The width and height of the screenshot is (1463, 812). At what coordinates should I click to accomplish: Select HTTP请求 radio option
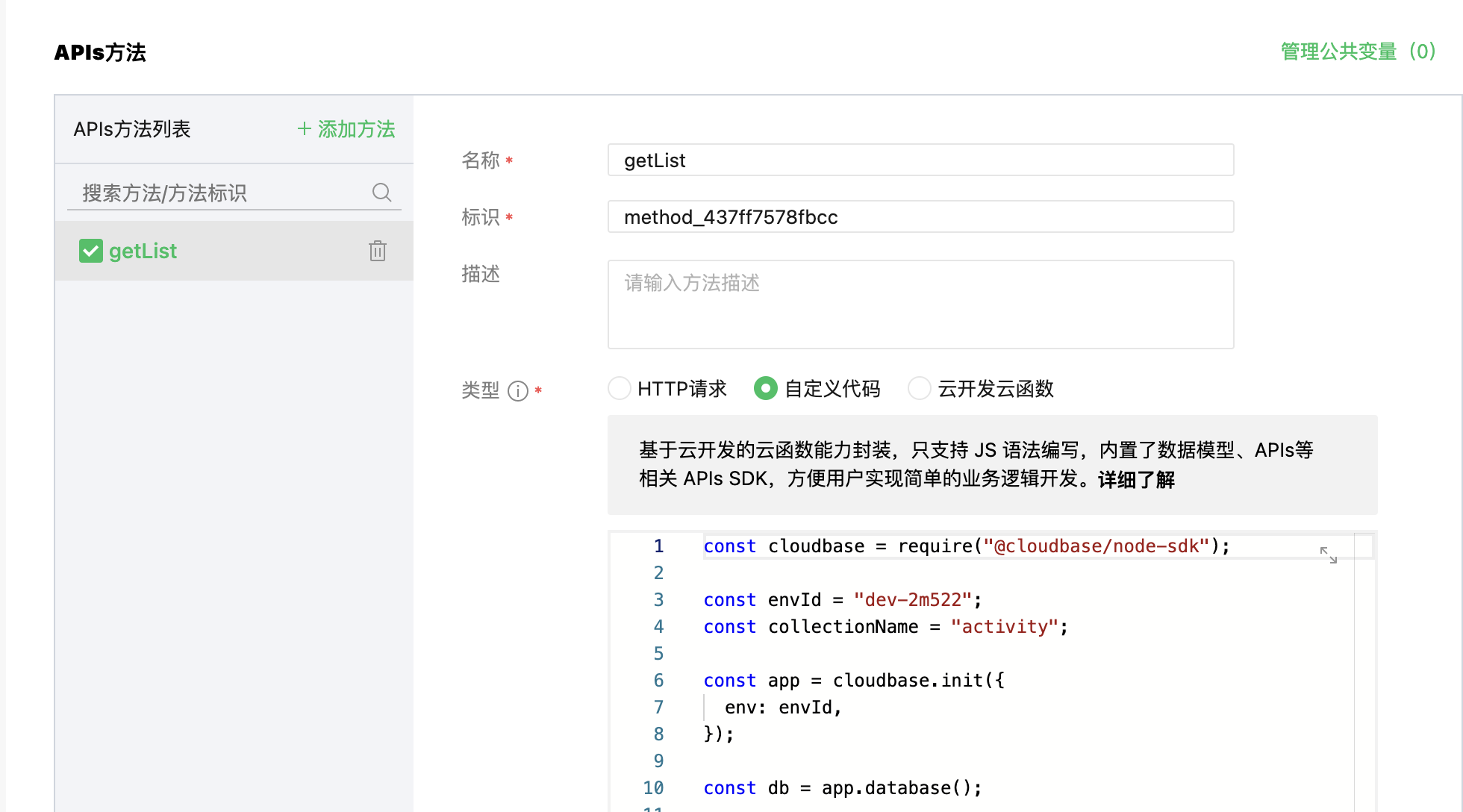620,388
